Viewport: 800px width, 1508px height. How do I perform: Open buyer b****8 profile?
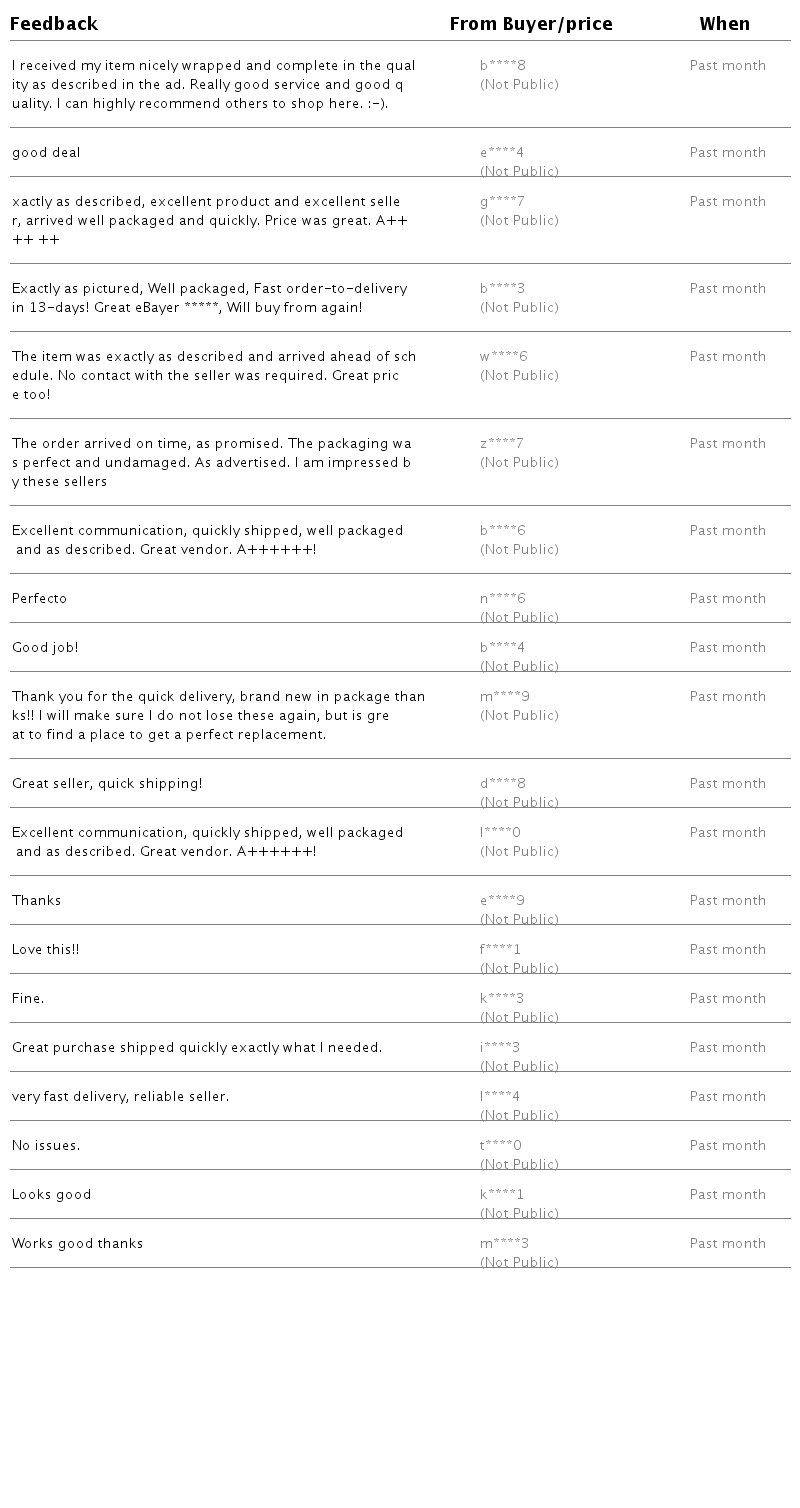point(503,66)
